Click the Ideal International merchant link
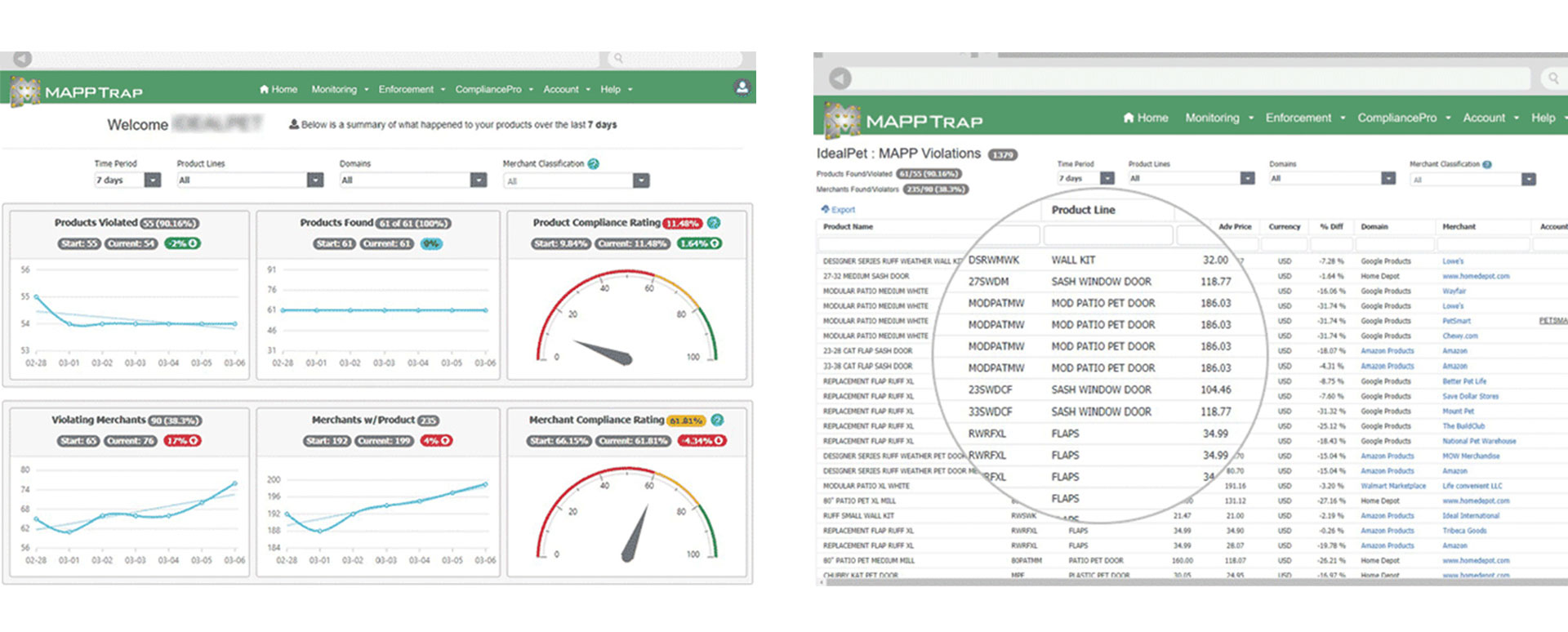The width and height of the screenshot is (1568, 632). click(1471, 515)
